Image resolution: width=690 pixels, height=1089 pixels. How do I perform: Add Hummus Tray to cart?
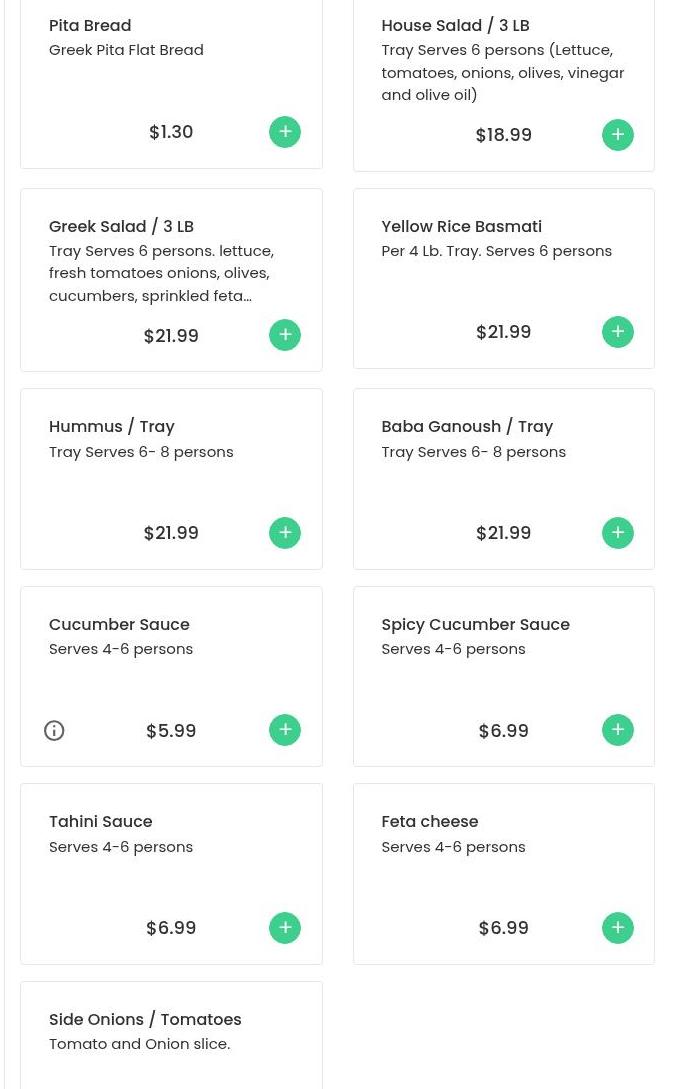click(285, 533)
